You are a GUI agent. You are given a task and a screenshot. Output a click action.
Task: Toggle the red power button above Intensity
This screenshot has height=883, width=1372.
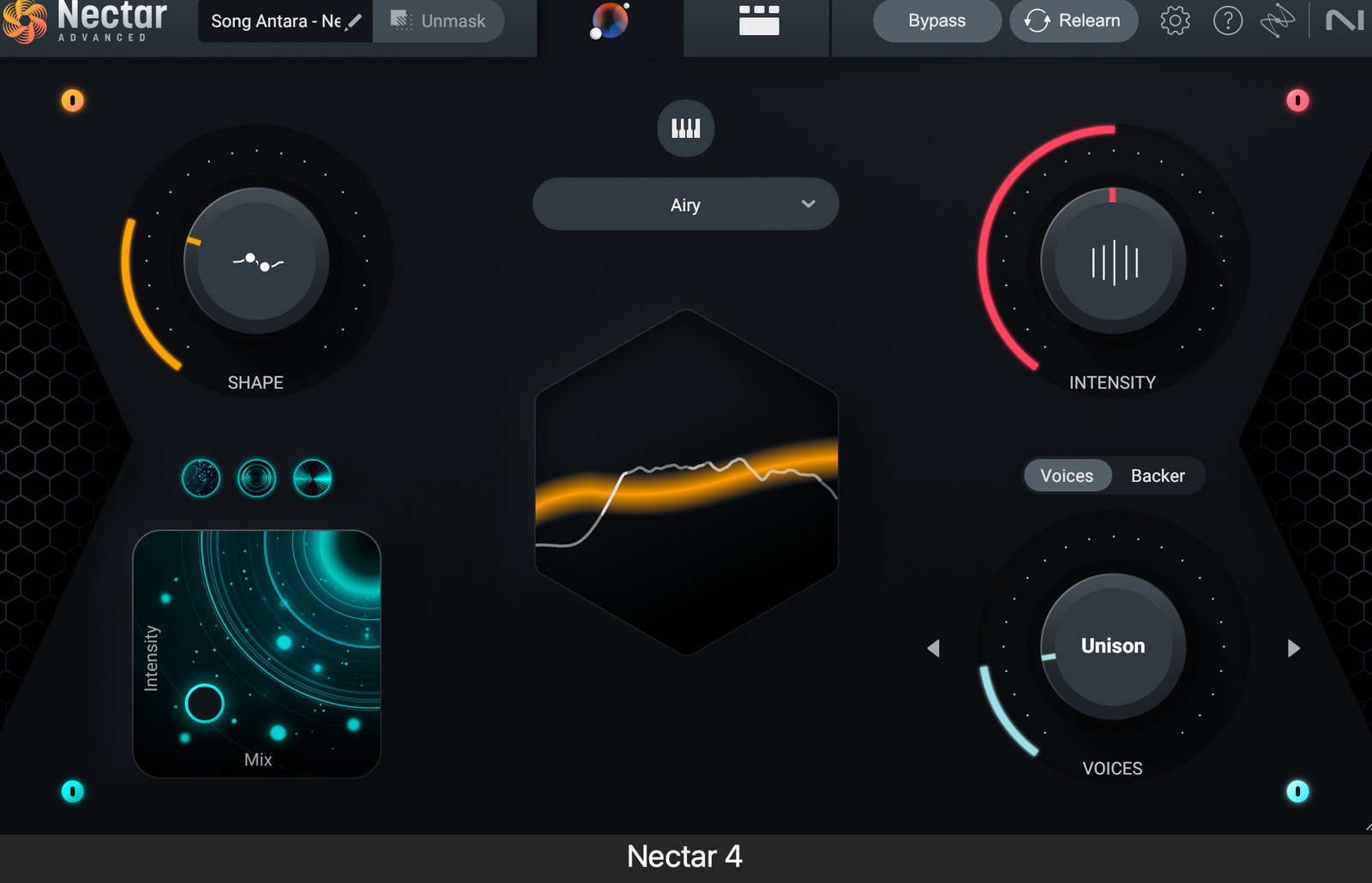tap(1297, 100)
